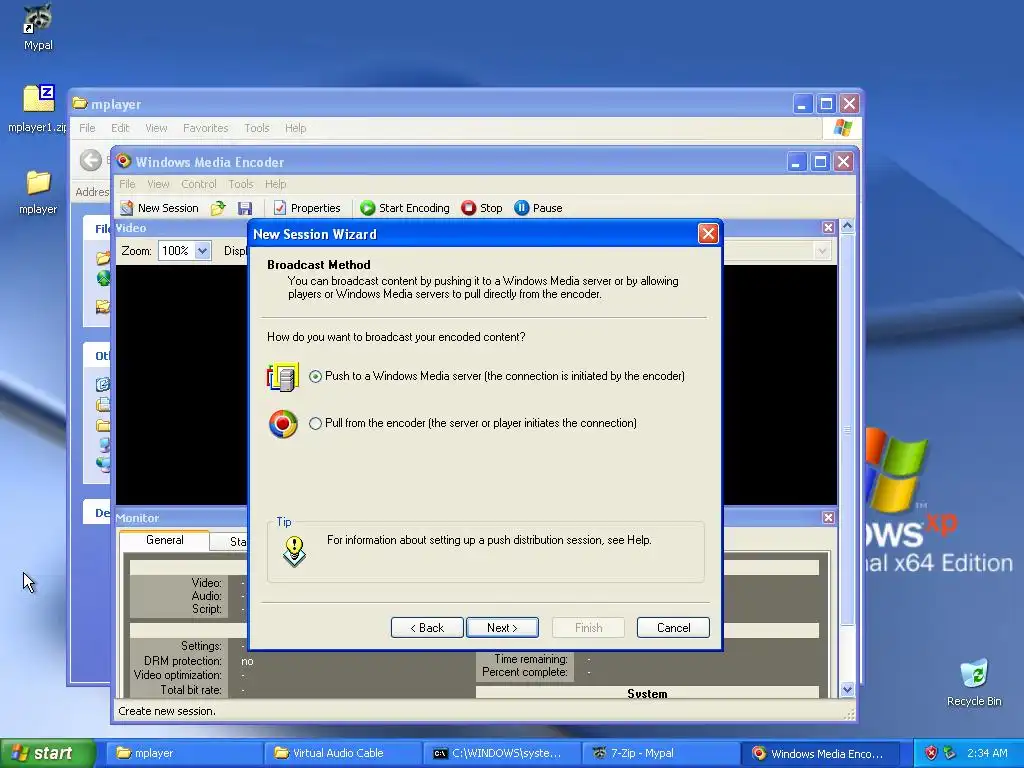Switch to mplayer taskbar button
This screenshot has width=1024, height=768.
pyautogui.click(x=184, y=754)
